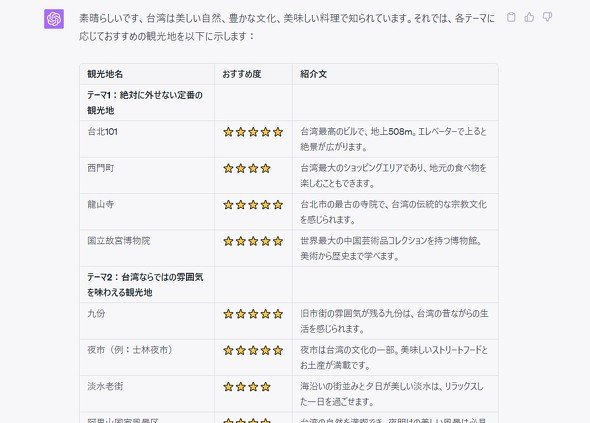This screenshot has height=423, width=590.
Task: Copy the response with the clipboard icon
Action: pyautogui.click(x=511, y=17)
